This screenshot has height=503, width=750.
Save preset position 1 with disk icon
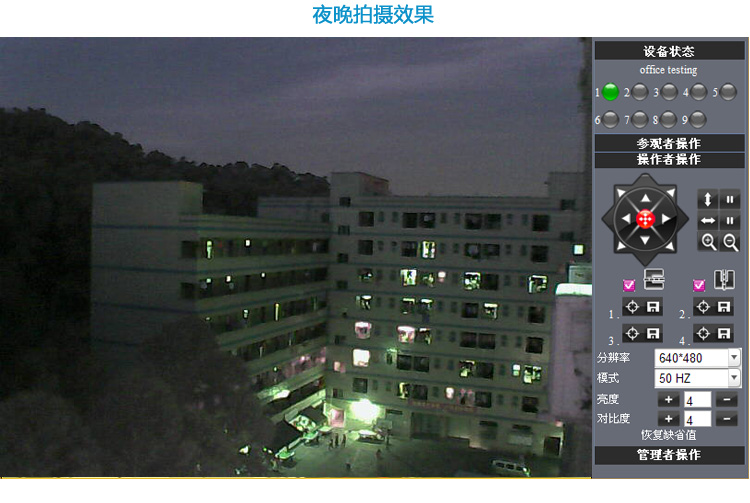point(653,308)
